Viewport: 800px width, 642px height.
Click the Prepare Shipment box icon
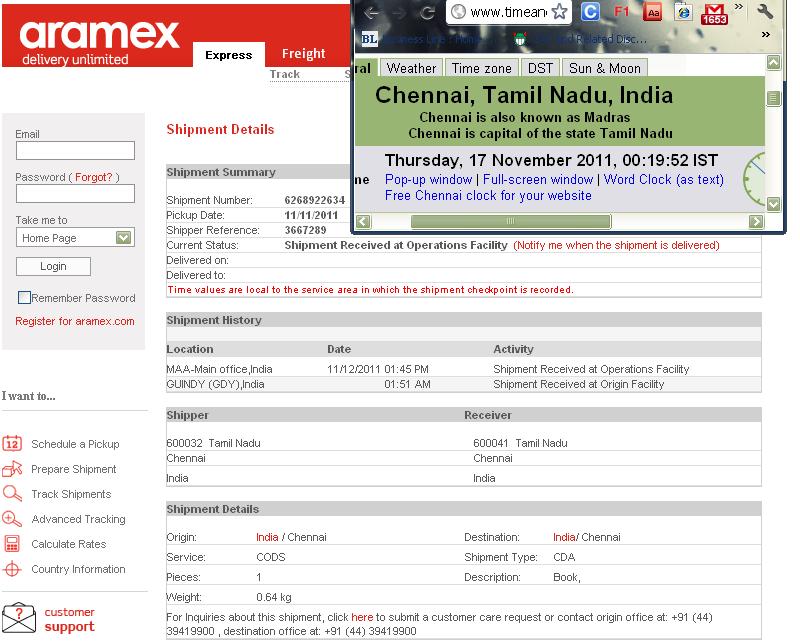pos(12,469)
